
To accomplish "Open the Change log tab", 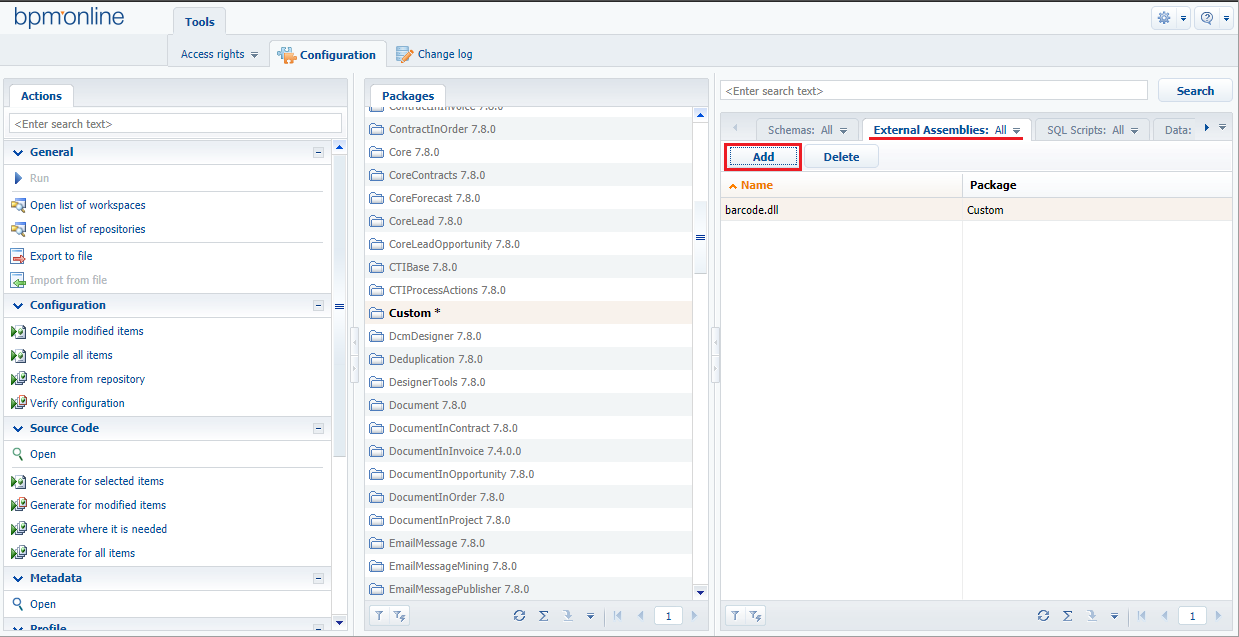I will click(434, 54).
